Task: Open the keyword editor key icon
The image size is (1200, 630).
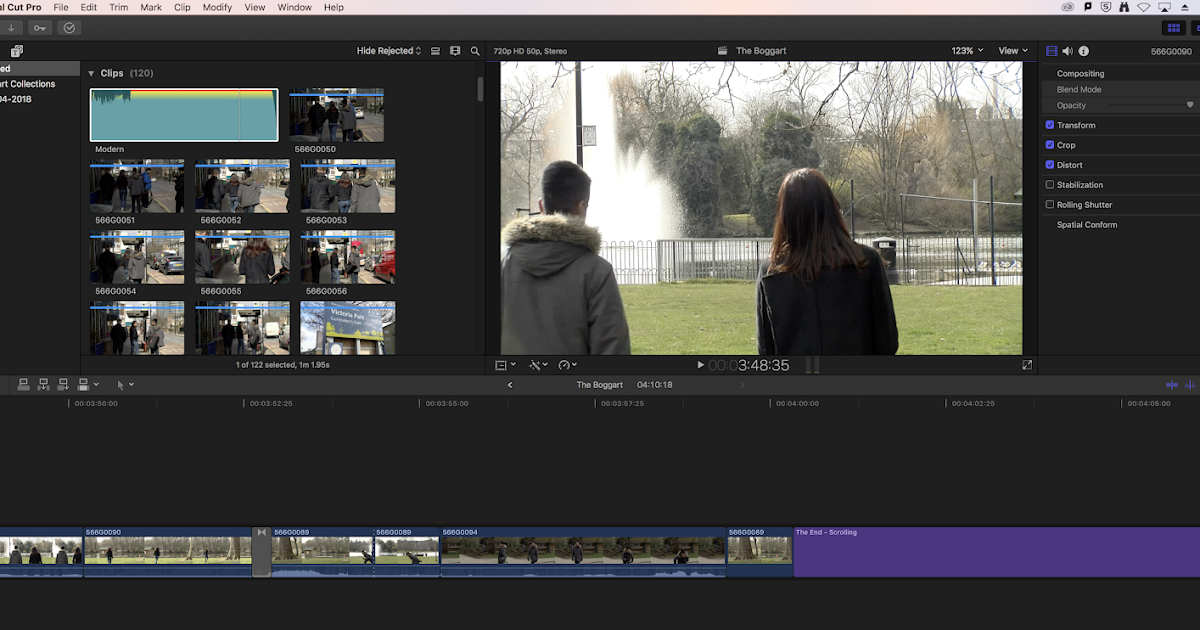Action: click(x=39, y=28)
